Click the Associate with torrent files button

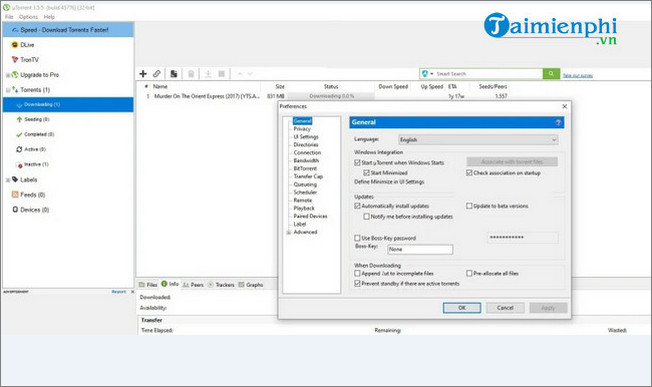click(x=512, y=162)
